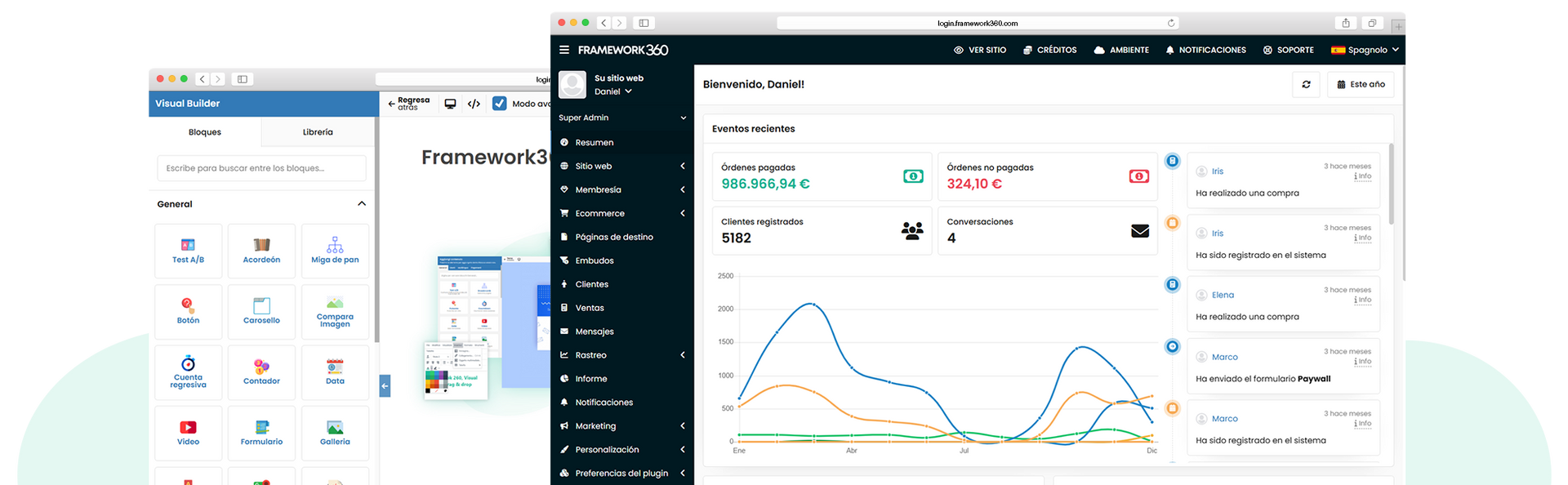The height and width of the screenshot is (485, 1568).
Task: Click the refresh icon button on dashboard
Action: [1306, 84]
